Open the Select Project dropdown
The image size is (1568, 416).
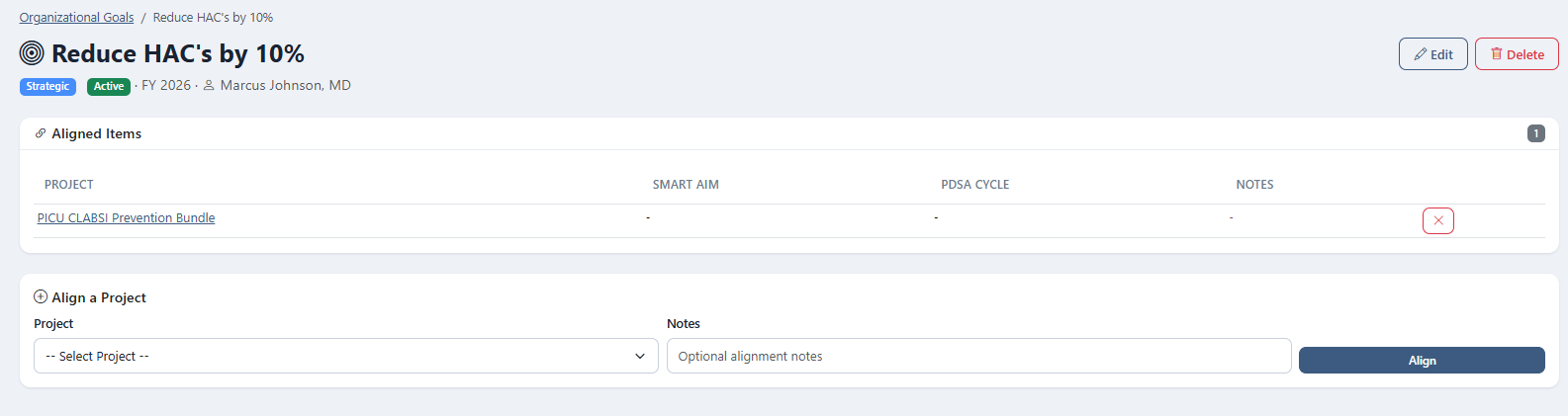point(346,356)
